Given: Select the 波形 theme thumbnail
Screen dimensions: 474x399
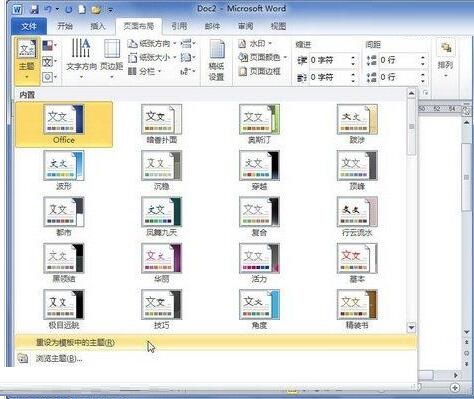Looking at the screenshot, I should (64, 170).
